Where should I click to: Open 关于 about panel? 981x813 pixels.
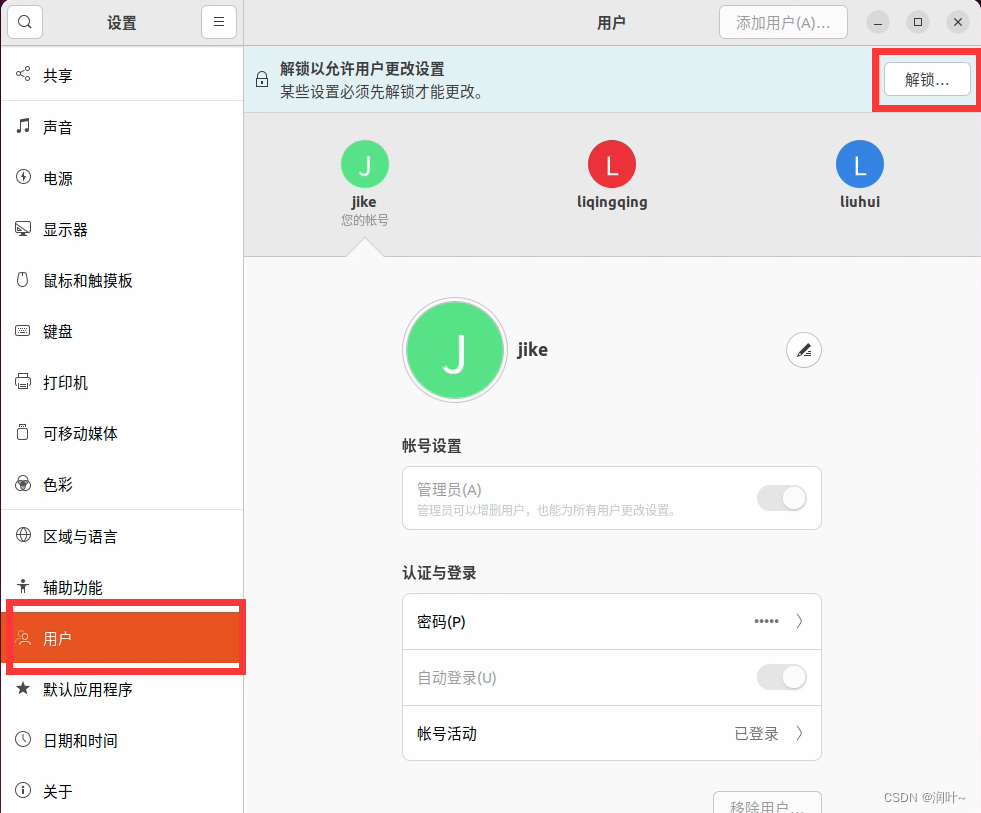point(122,792)
